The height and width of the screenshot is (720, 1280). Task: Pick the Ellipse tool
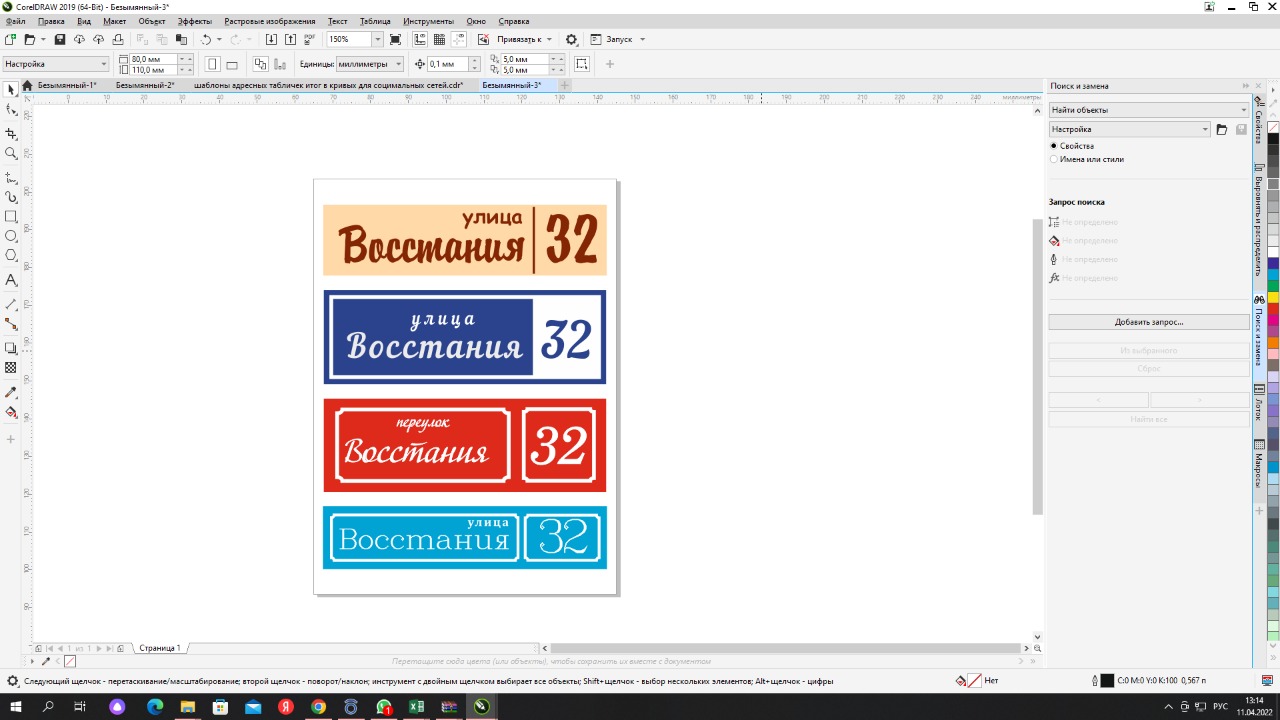tap(11, 237)
